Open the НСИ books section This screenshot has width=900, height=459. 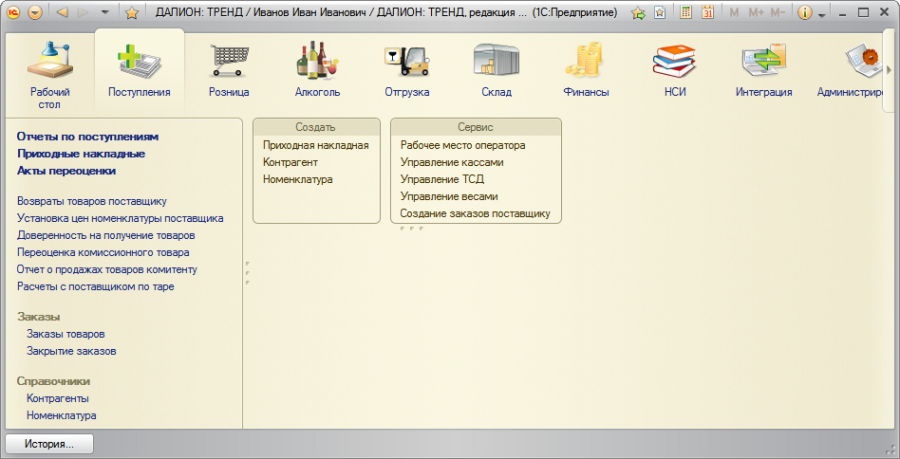coord(675,70)
